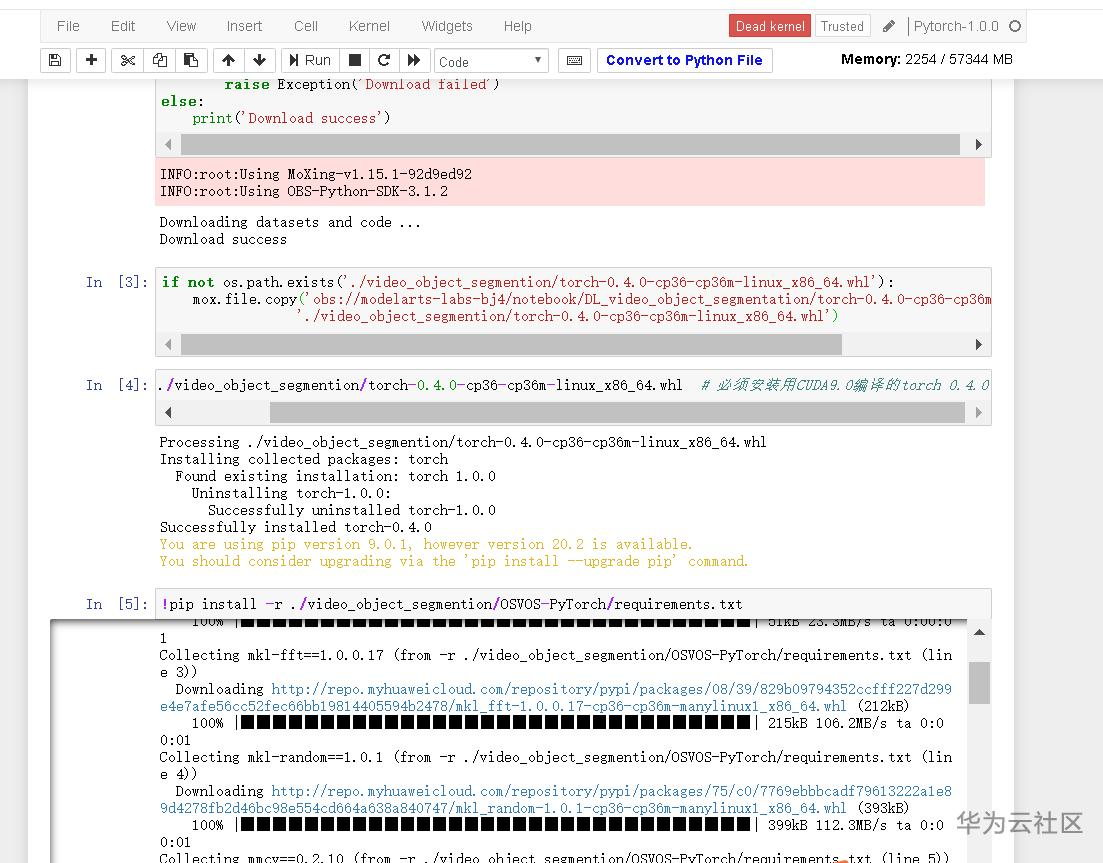Image resolution: width=1103 pixels, height=863 pixels.
Task: Open the Insert menu
Action: tap(244, 26)
